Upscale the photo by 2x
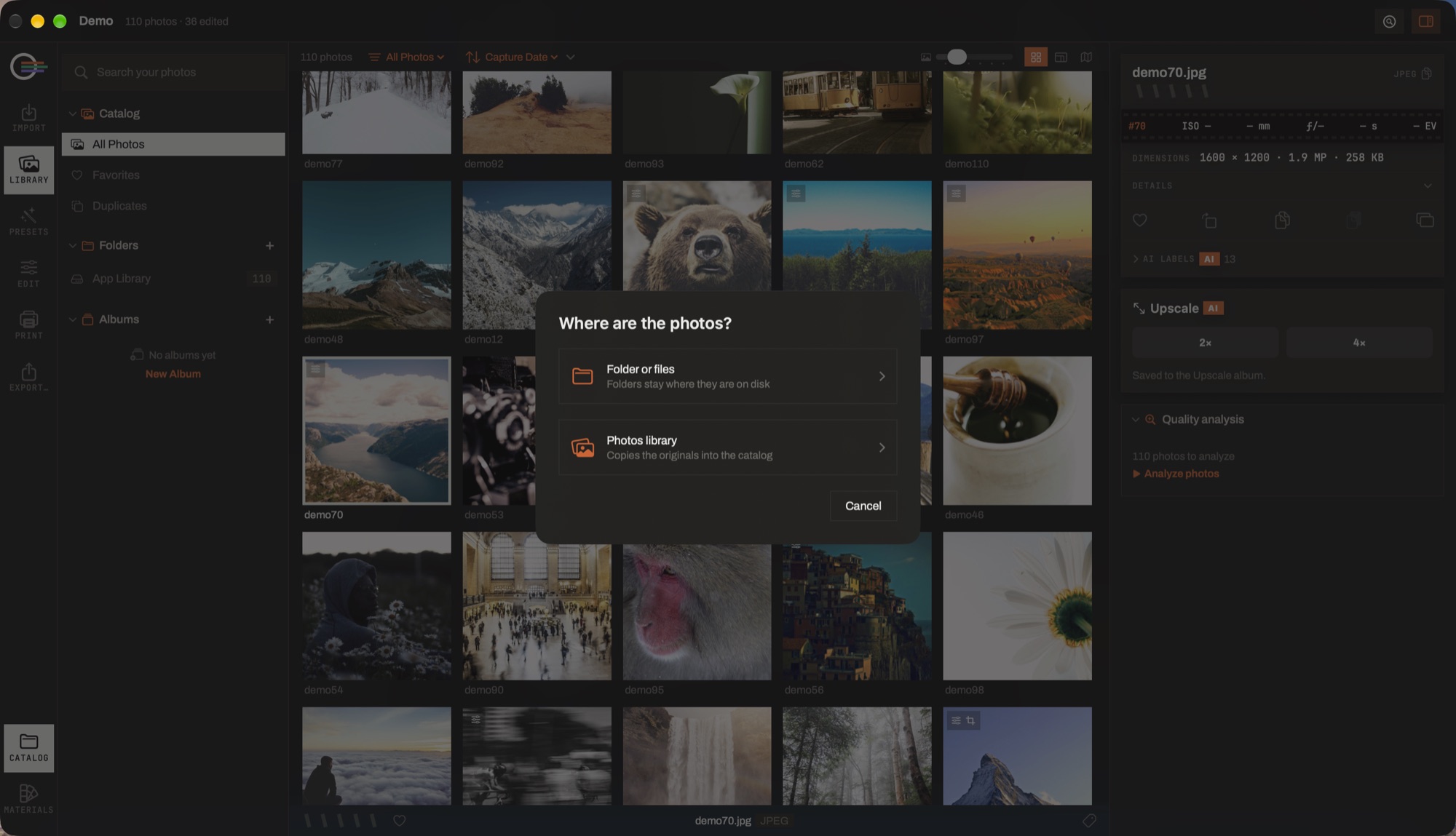The height and width of the screenshot is (836, 1456). pos(1205,343)
